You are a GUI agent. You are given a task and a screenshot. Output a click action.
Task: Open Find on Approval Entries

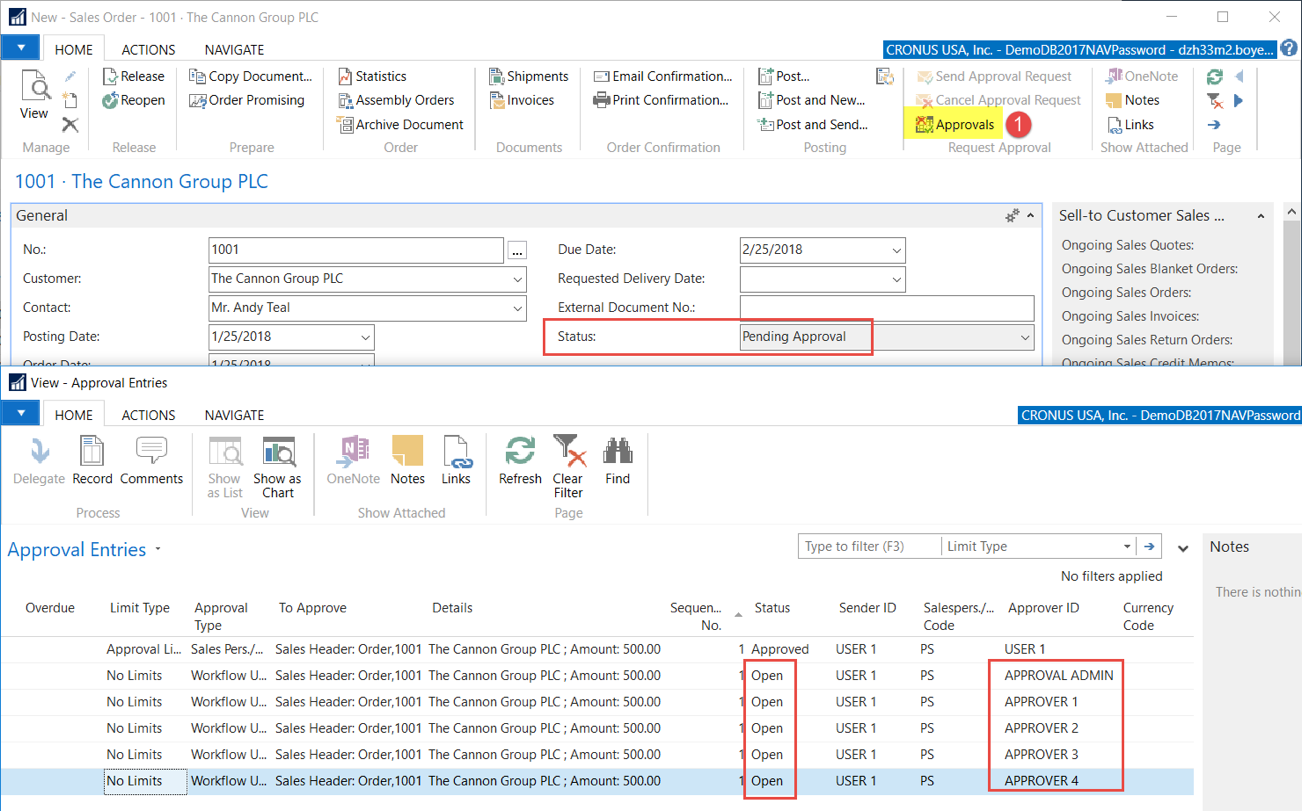point(617,462)
